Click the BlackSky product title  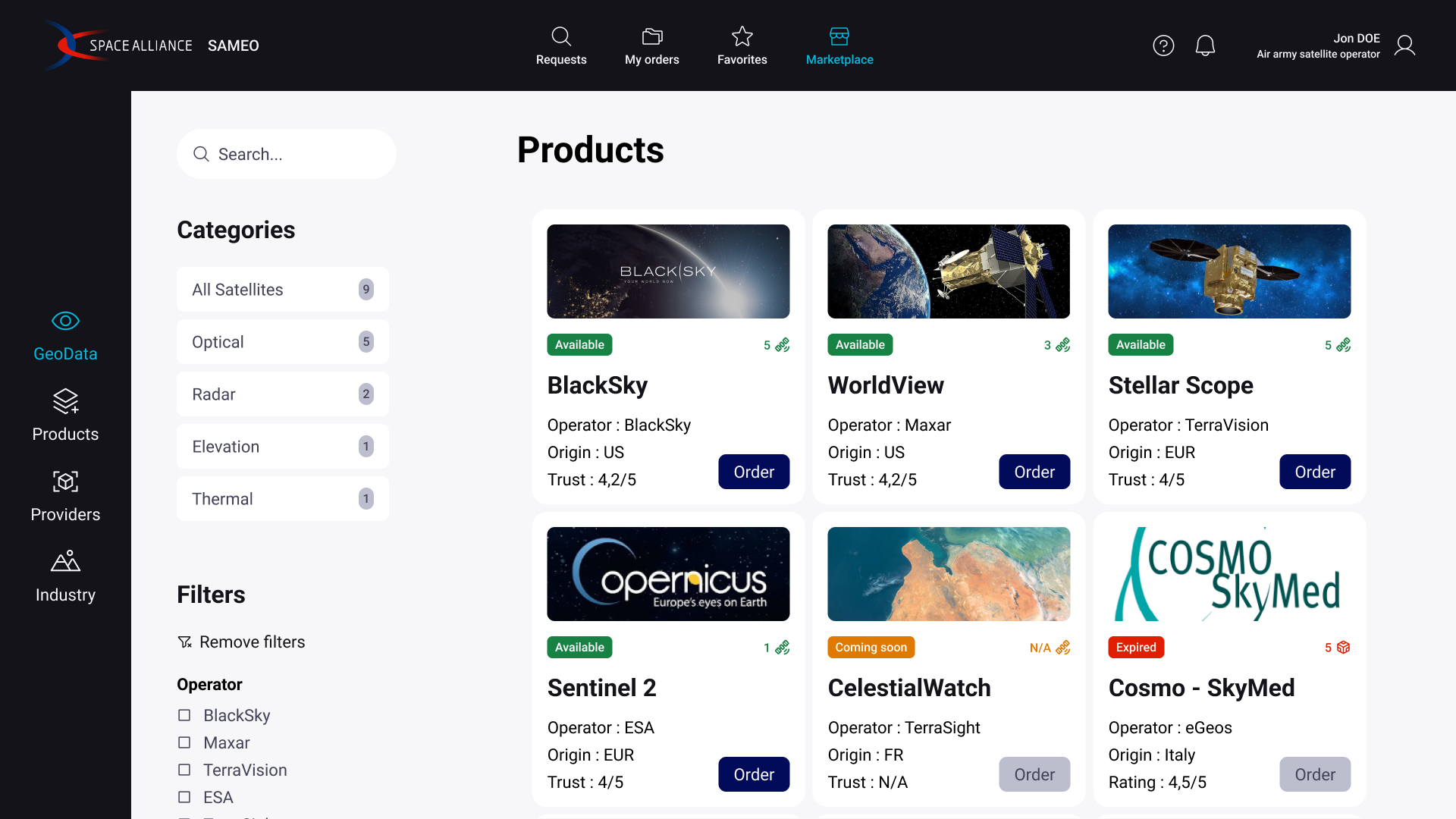coord(598,385)
